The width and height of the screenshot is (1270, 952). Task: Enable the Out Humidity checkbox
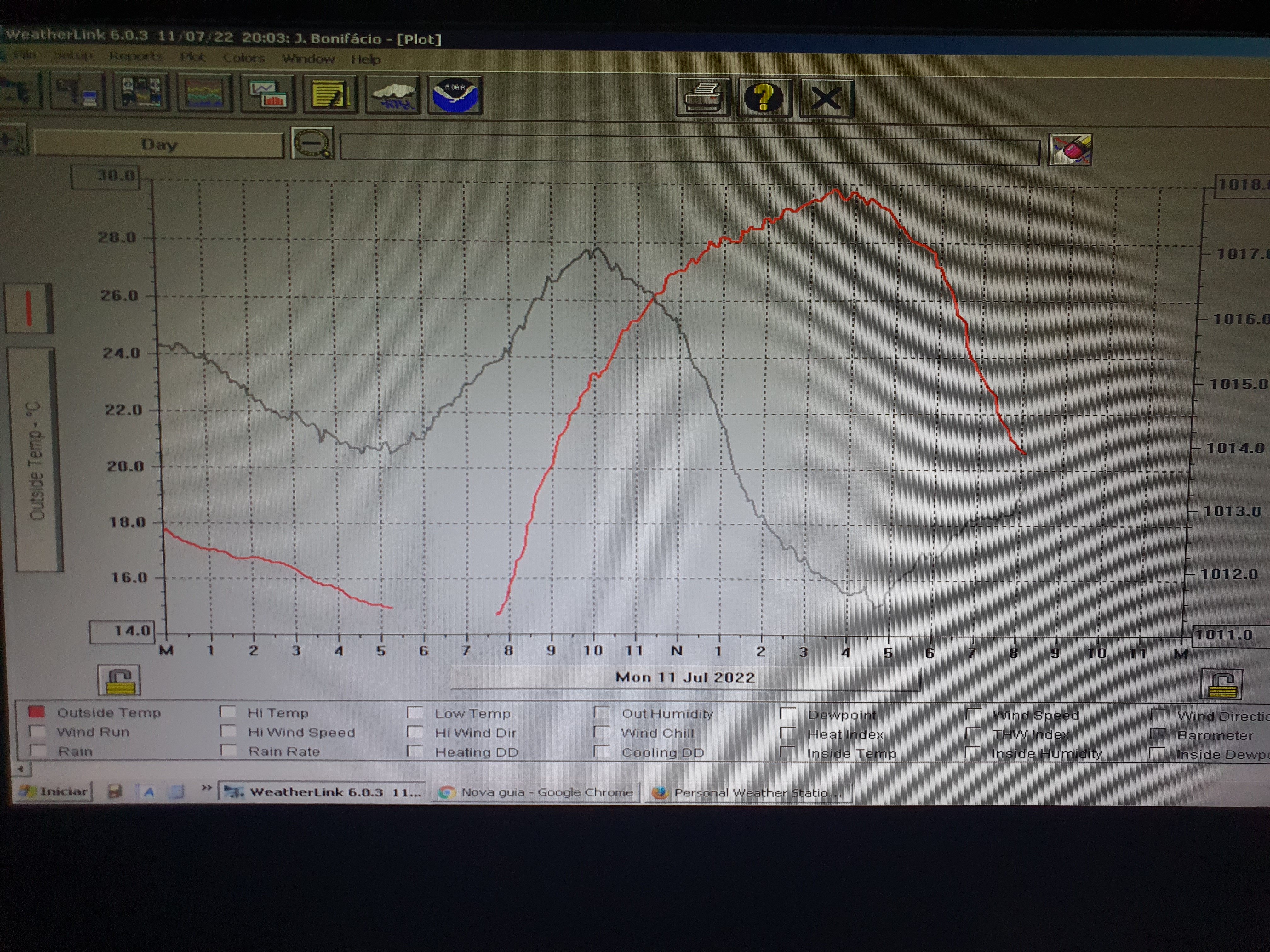(602, 713)
